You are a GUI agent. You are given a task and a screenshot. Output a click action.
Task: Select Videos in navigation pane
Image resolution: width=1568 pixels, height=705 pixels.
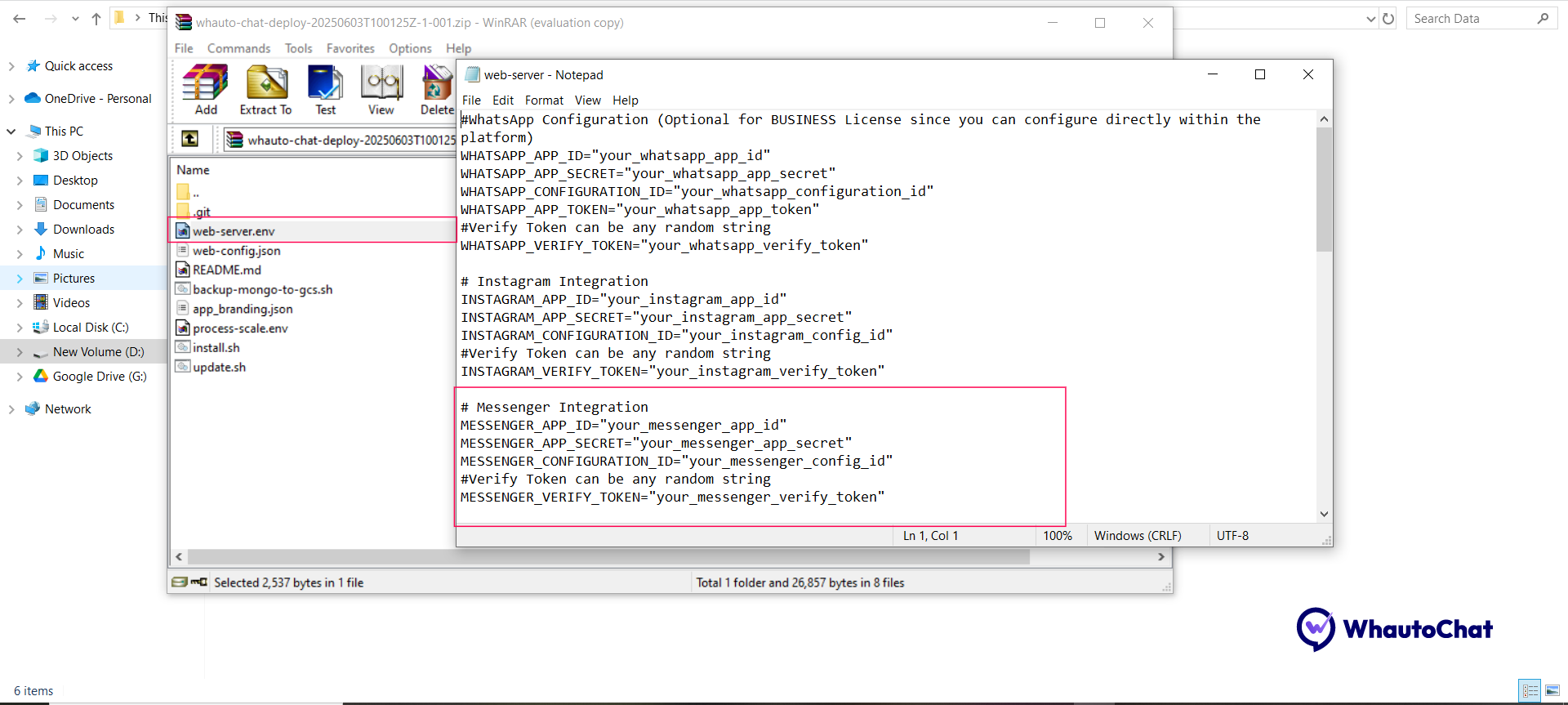pos(71,302)
